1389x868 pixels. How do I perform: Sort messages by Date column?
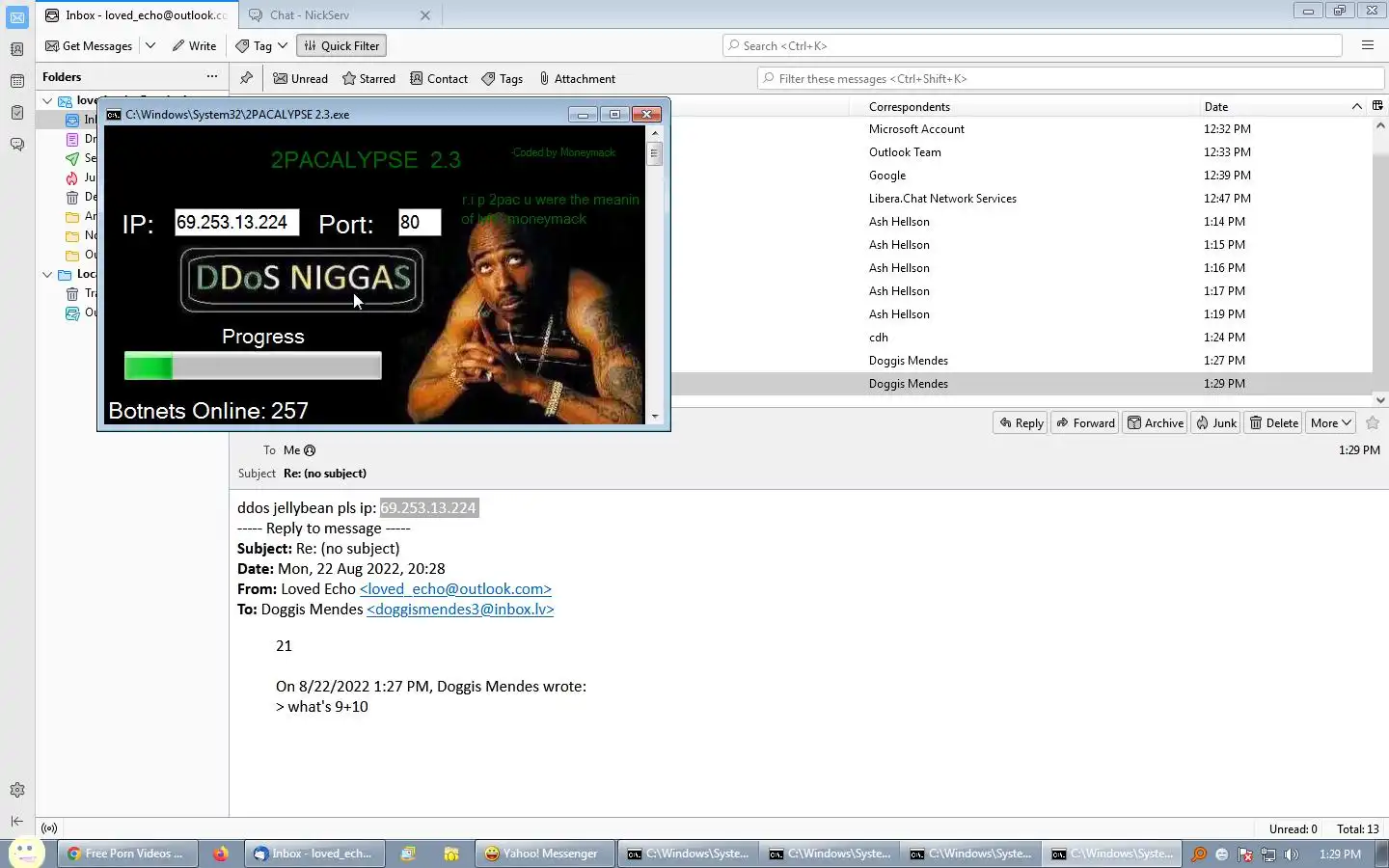point(1282,106)
